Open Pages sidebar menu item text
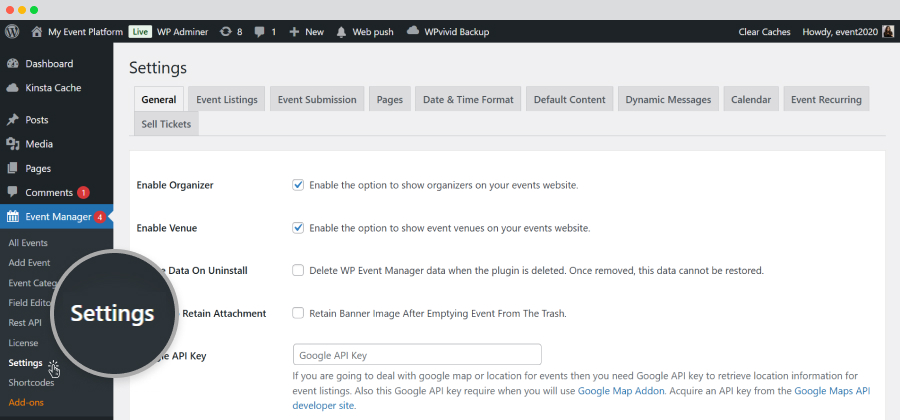The image size is (900, 420). pyautogui.click(x=38, y=169)
